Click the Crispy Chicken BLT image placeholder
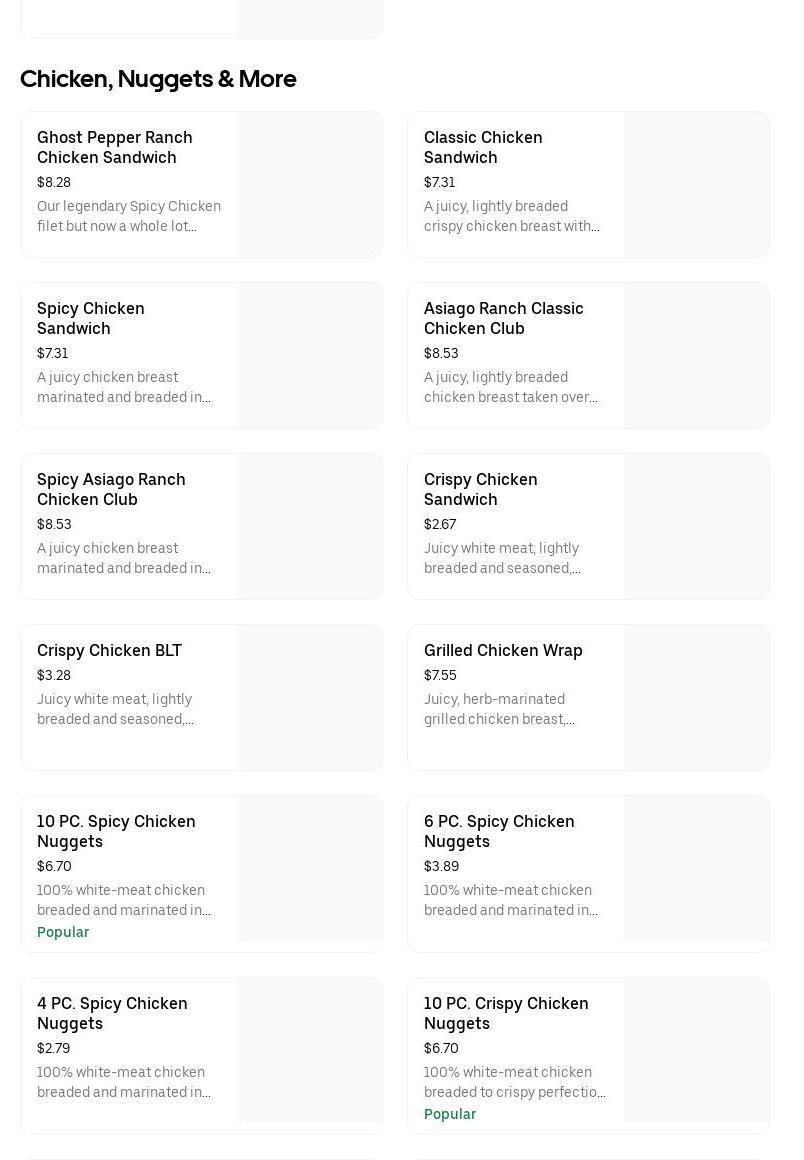The image size is (804, 1160). point(309,698)
